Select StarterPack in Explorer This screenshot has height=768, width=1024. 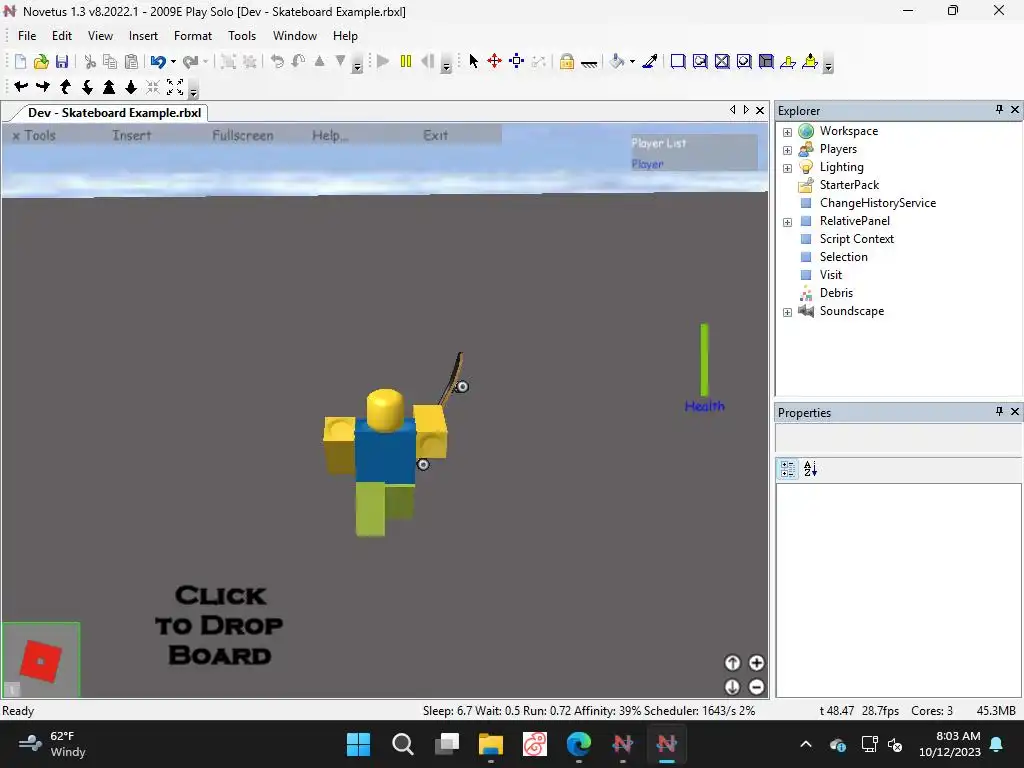point(849,185)
